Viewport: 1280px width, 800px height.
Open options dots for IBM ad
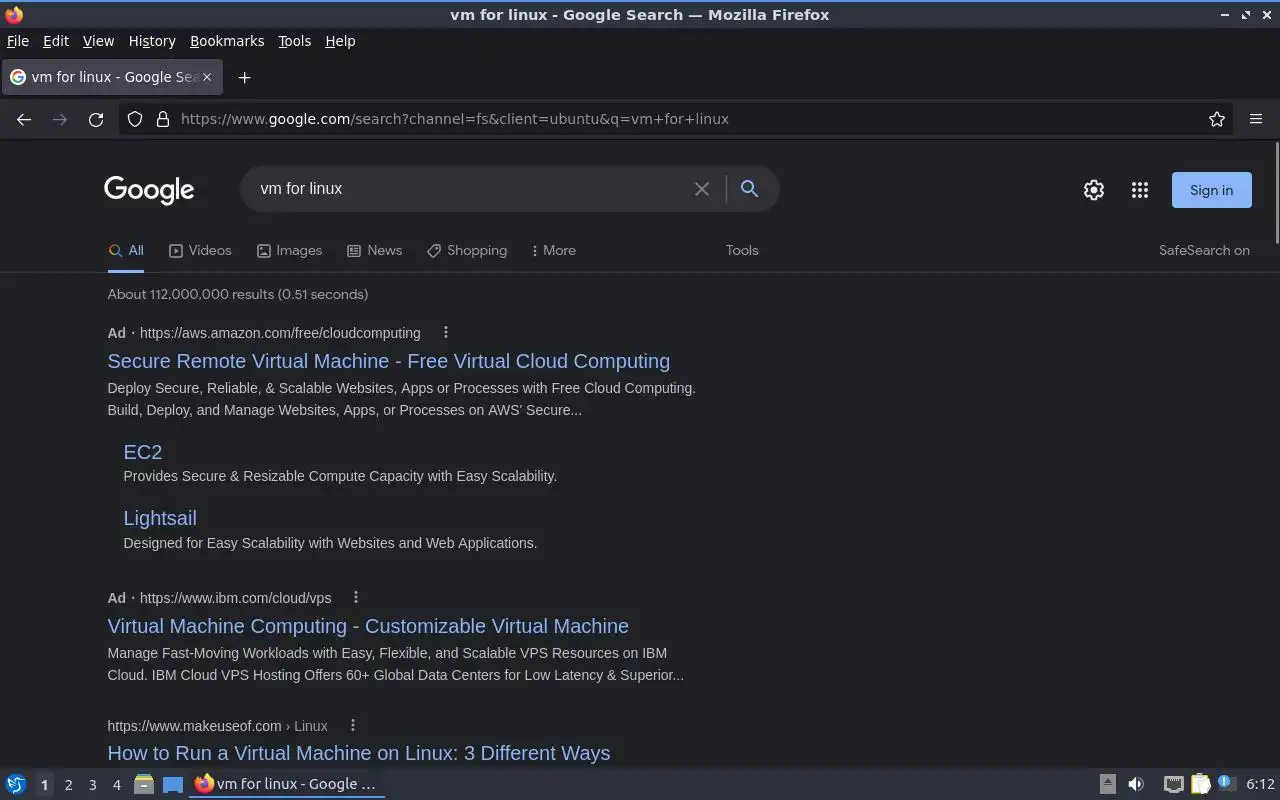coord(356,597)
